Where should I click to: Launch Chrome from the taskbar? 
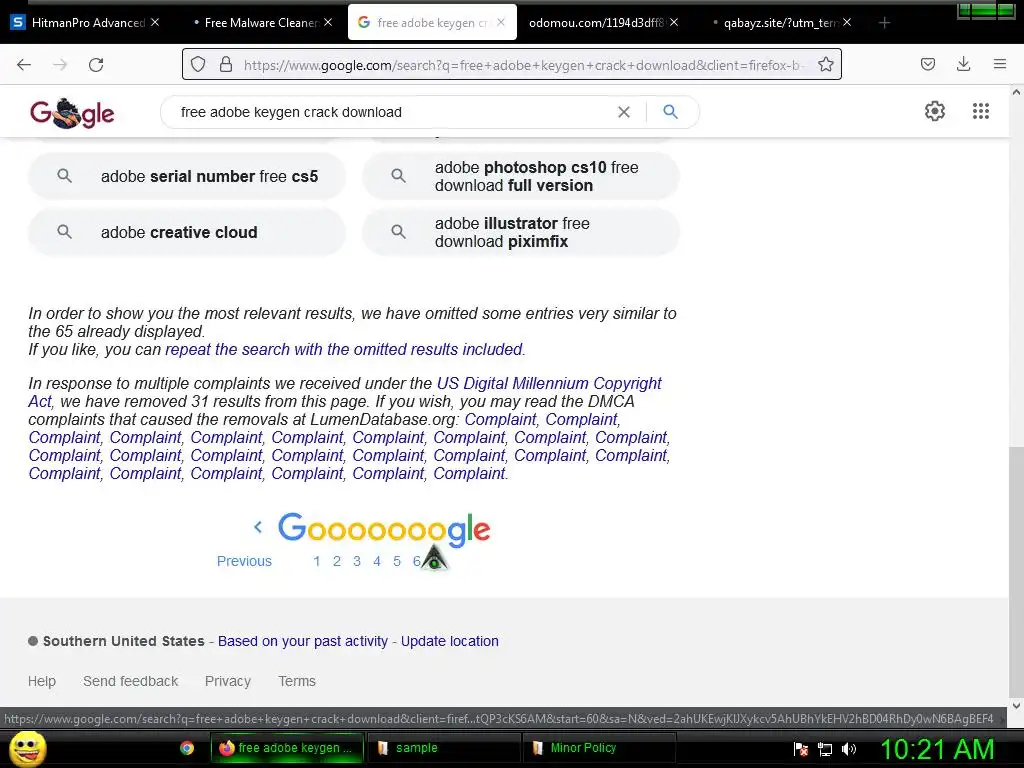point(187,748)
